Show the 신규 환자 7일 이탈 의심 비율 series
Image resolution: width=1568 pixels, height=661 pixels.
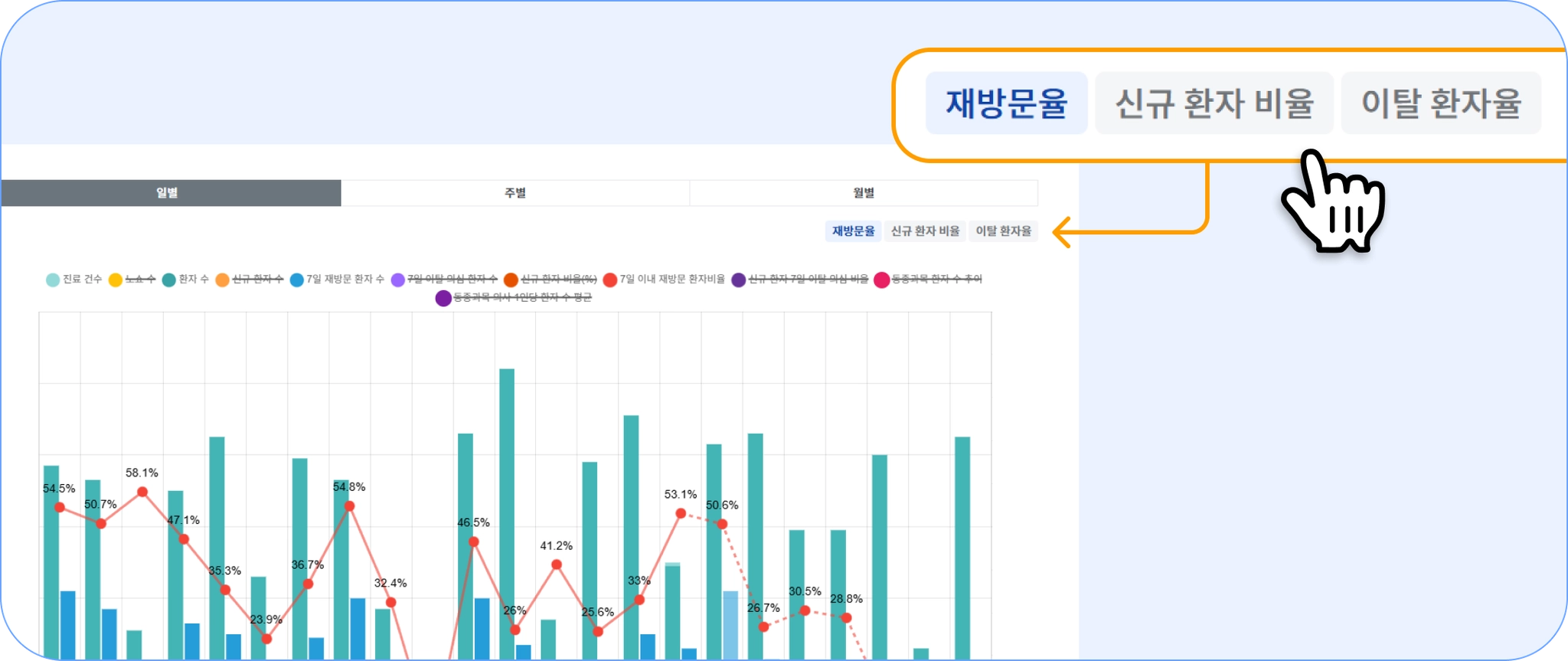click(x=800, y=280)
